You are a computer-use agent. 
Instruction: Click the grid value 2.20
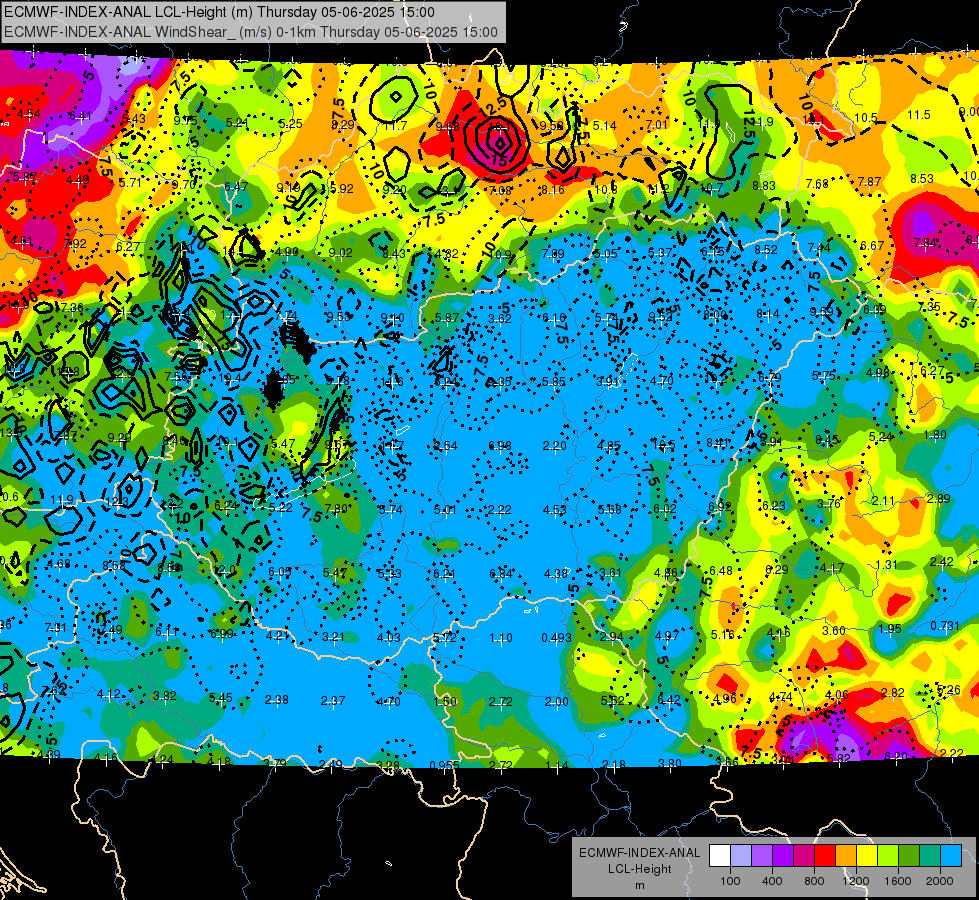pyautogui.click(x=554, y=446)
